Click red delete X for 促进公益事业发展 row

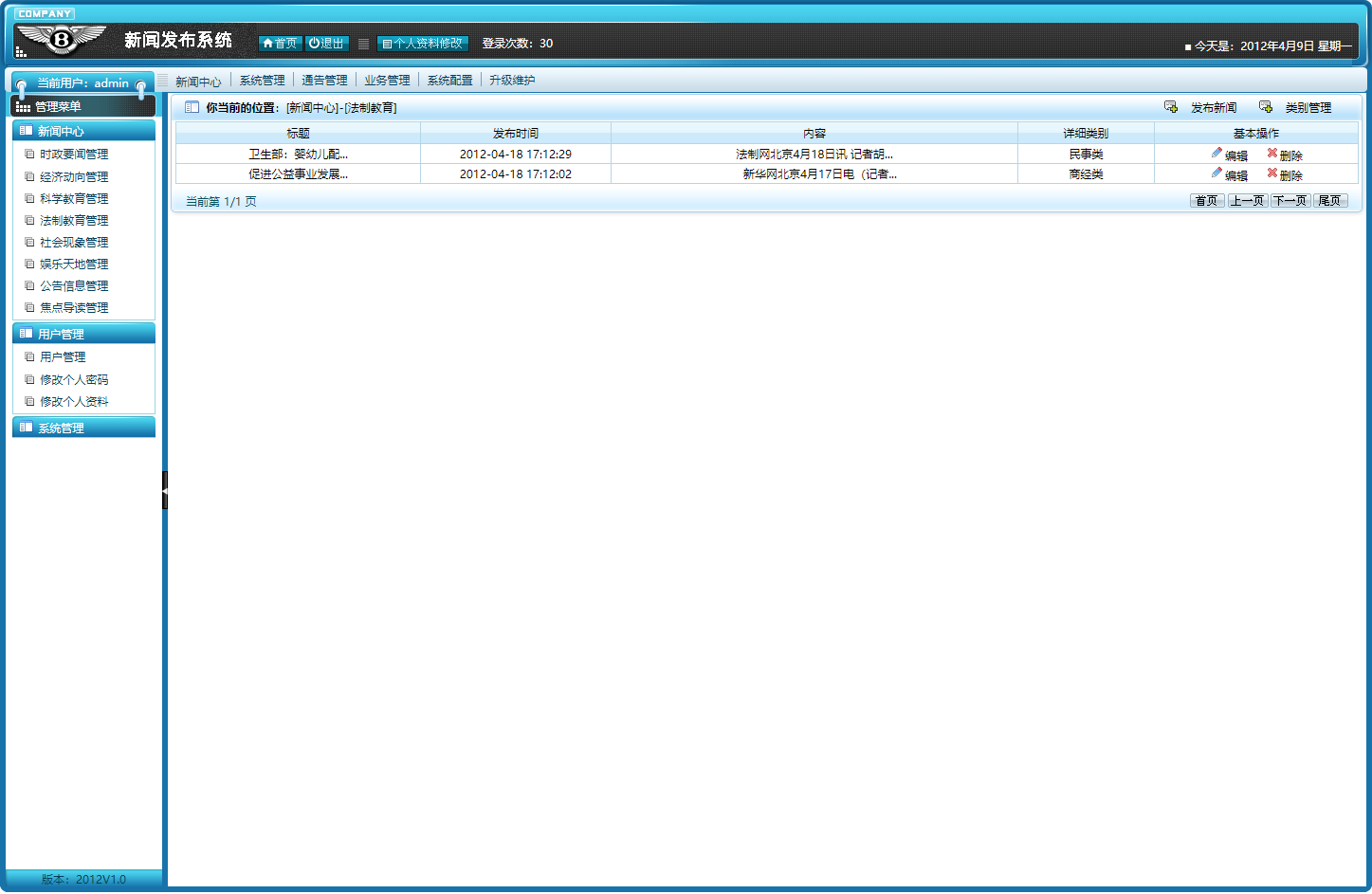pos(1272,173)
